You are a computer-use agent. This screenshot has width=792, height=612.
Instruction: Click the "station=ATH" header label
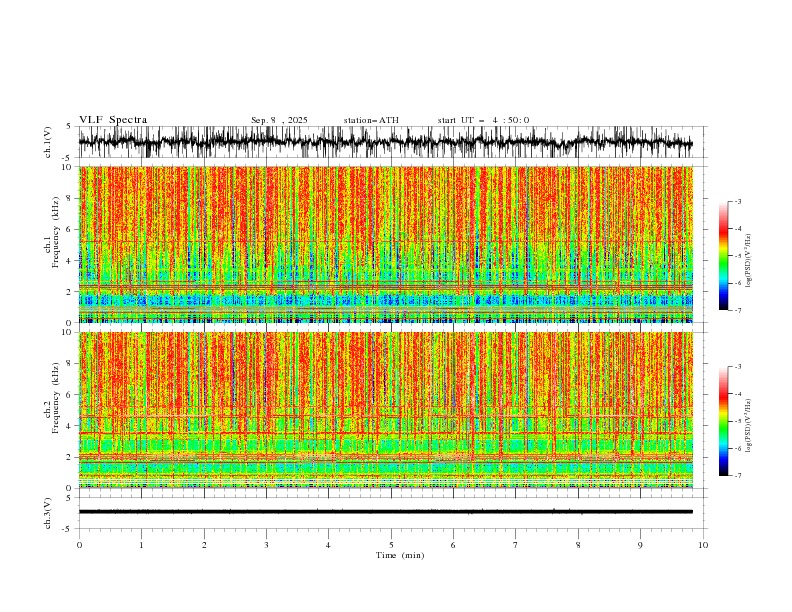tap(371, 120)
